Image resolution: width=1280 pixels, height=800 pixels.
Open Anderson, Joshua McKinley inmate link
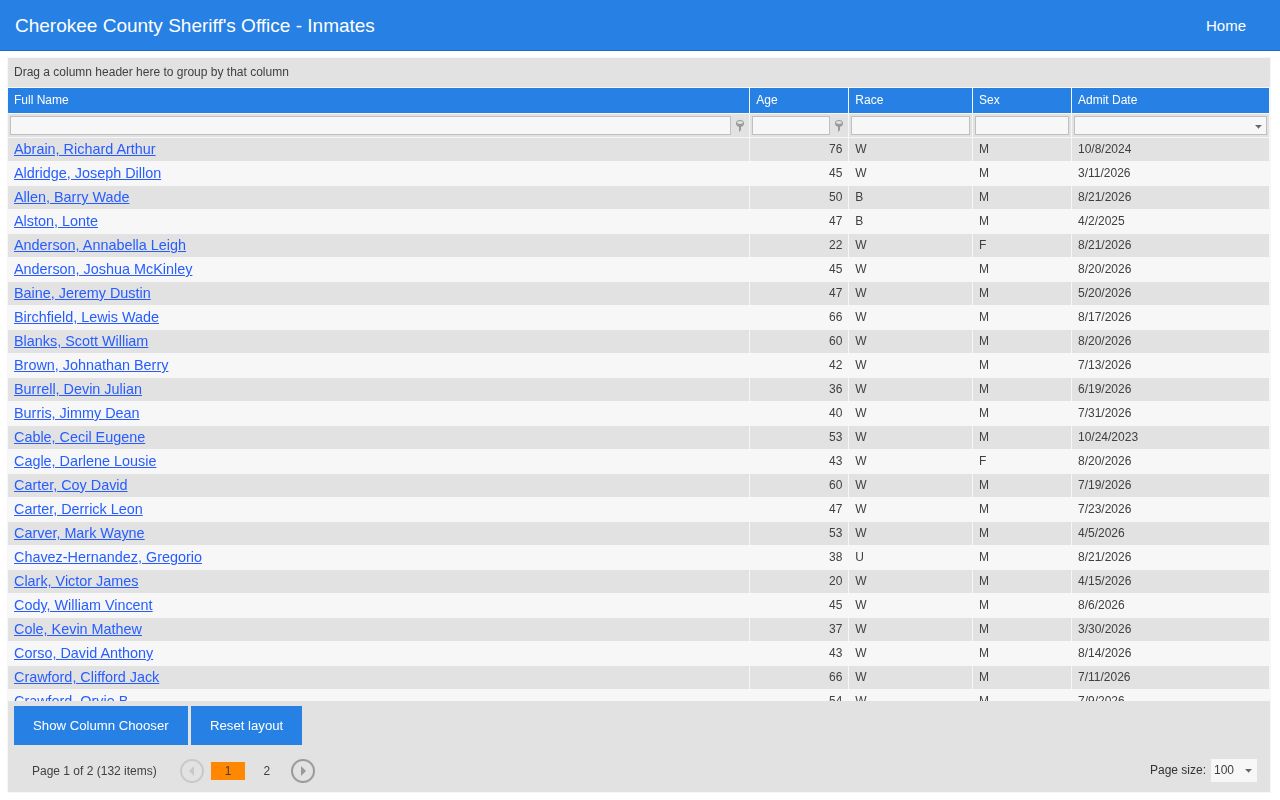(x=103, y=269)
